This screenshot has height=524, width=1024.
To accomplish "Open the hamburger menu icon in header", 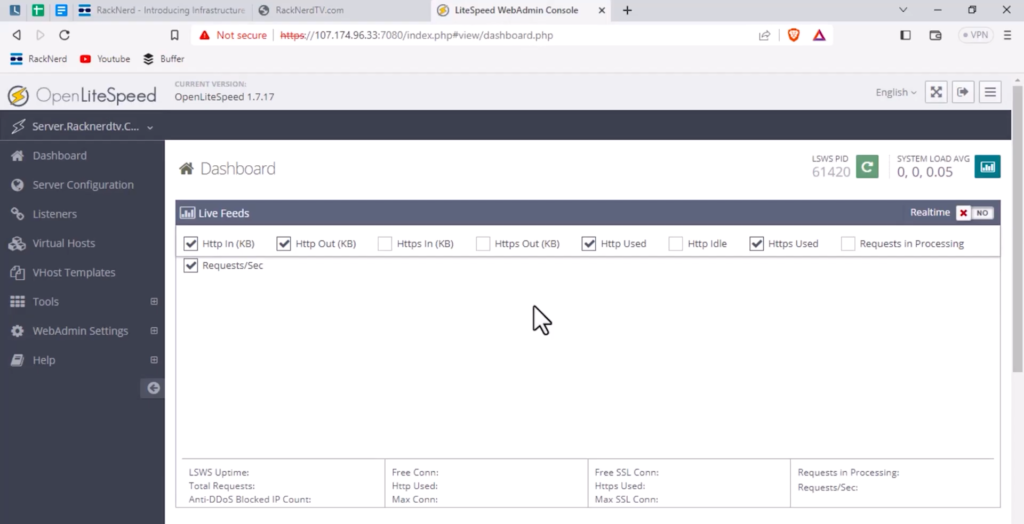I will pos(990,92).
